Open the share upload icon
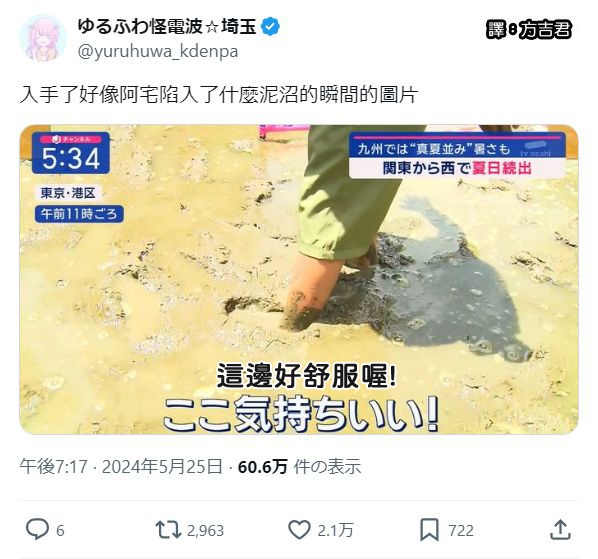The image size is (598, 559). point(560,530)
